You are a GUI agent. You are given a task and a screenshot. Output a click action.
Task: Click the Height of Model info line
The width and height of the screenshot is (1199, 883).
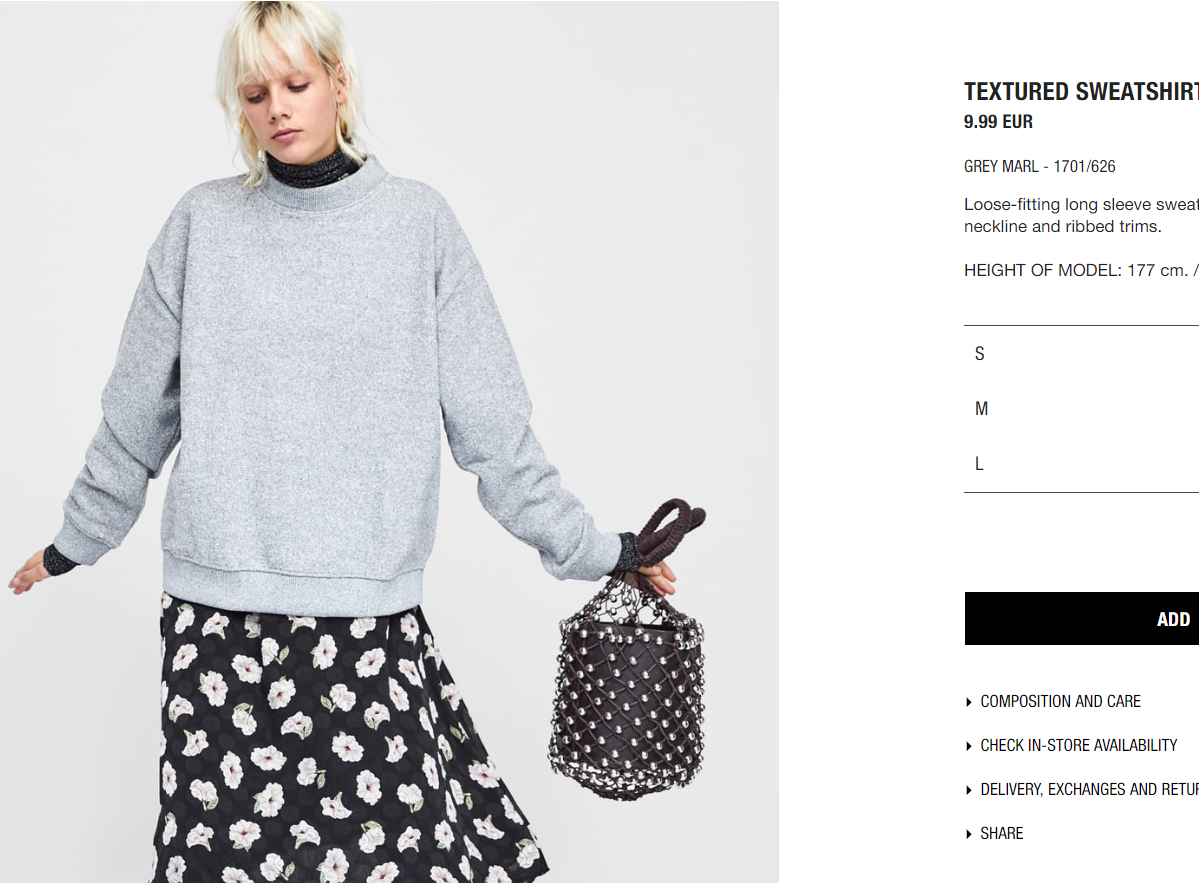pos(1081,271)
